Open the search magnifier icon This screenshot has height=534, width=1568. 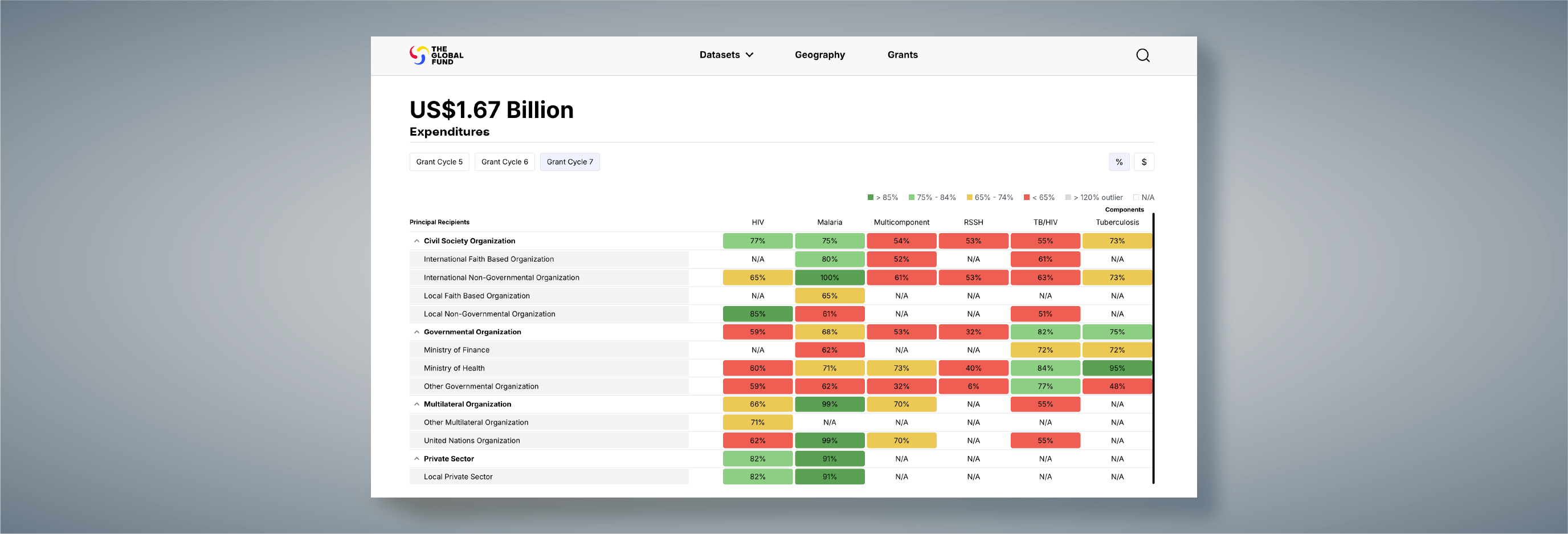coord(1142,55)
